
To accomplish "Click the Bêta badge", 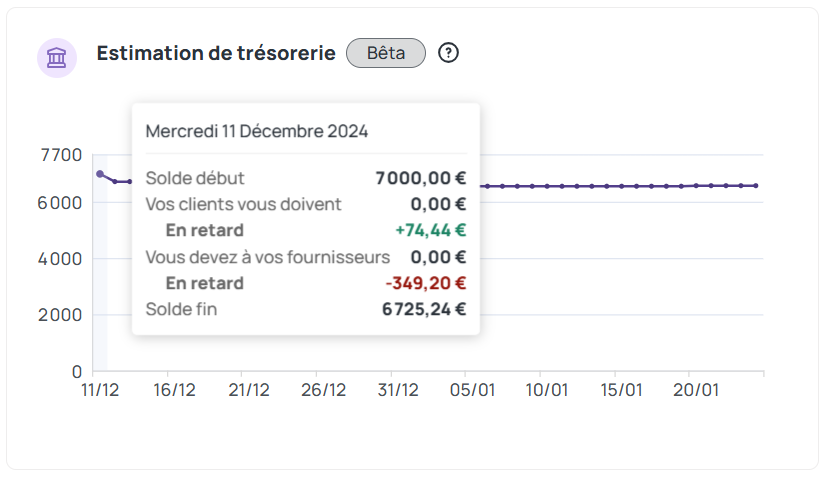I will click(x=386, y=53).
